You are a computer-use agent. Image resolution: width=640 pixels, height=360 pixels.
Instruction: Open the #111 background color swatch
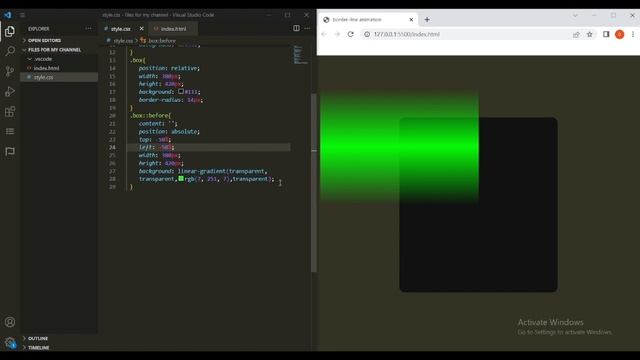tap(181, 92)
